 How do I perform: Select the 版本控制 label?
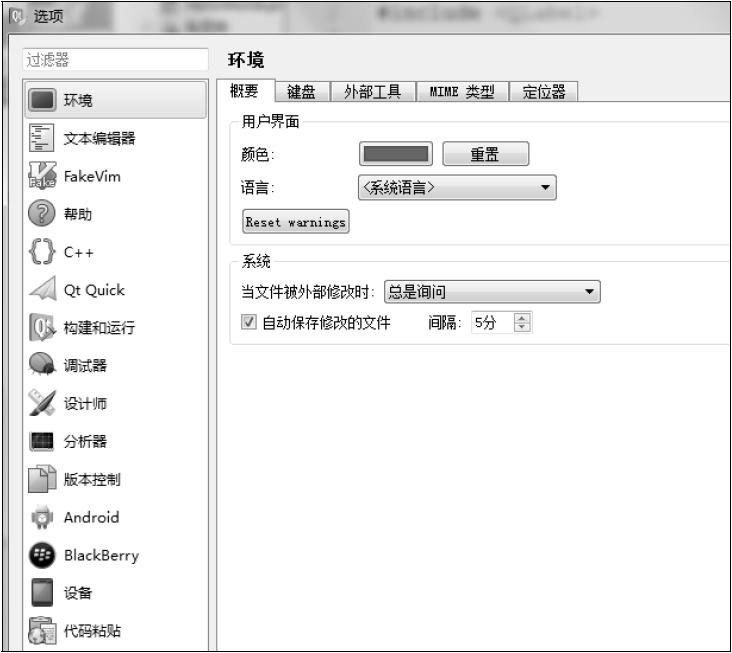click(x=92, y=479)
